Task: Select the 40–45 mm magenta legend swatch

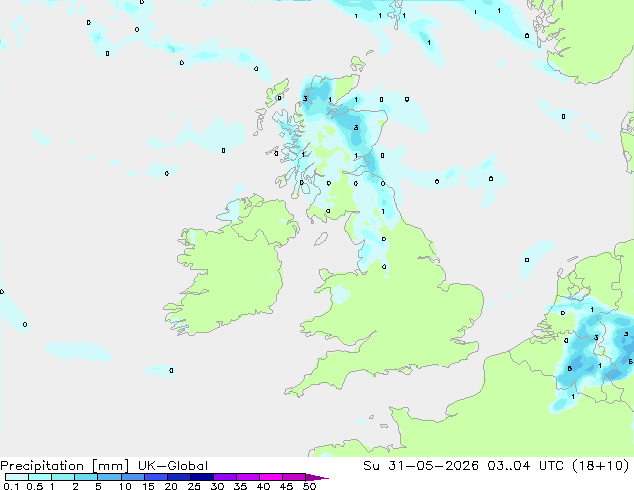Action: pyautogui.click(x=271, y=477)
